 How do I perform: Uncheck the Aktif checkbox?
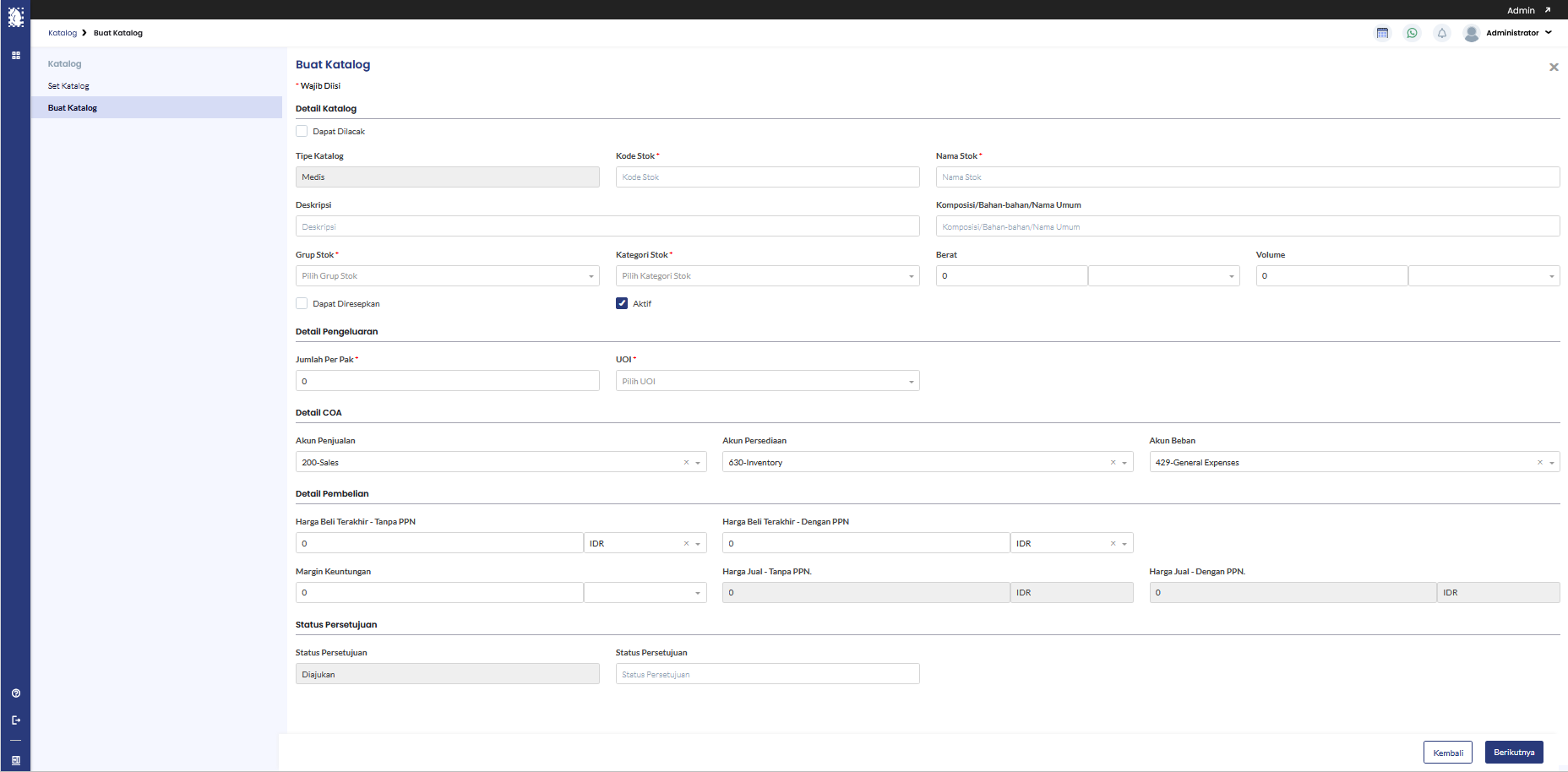[x=622, y=303]
